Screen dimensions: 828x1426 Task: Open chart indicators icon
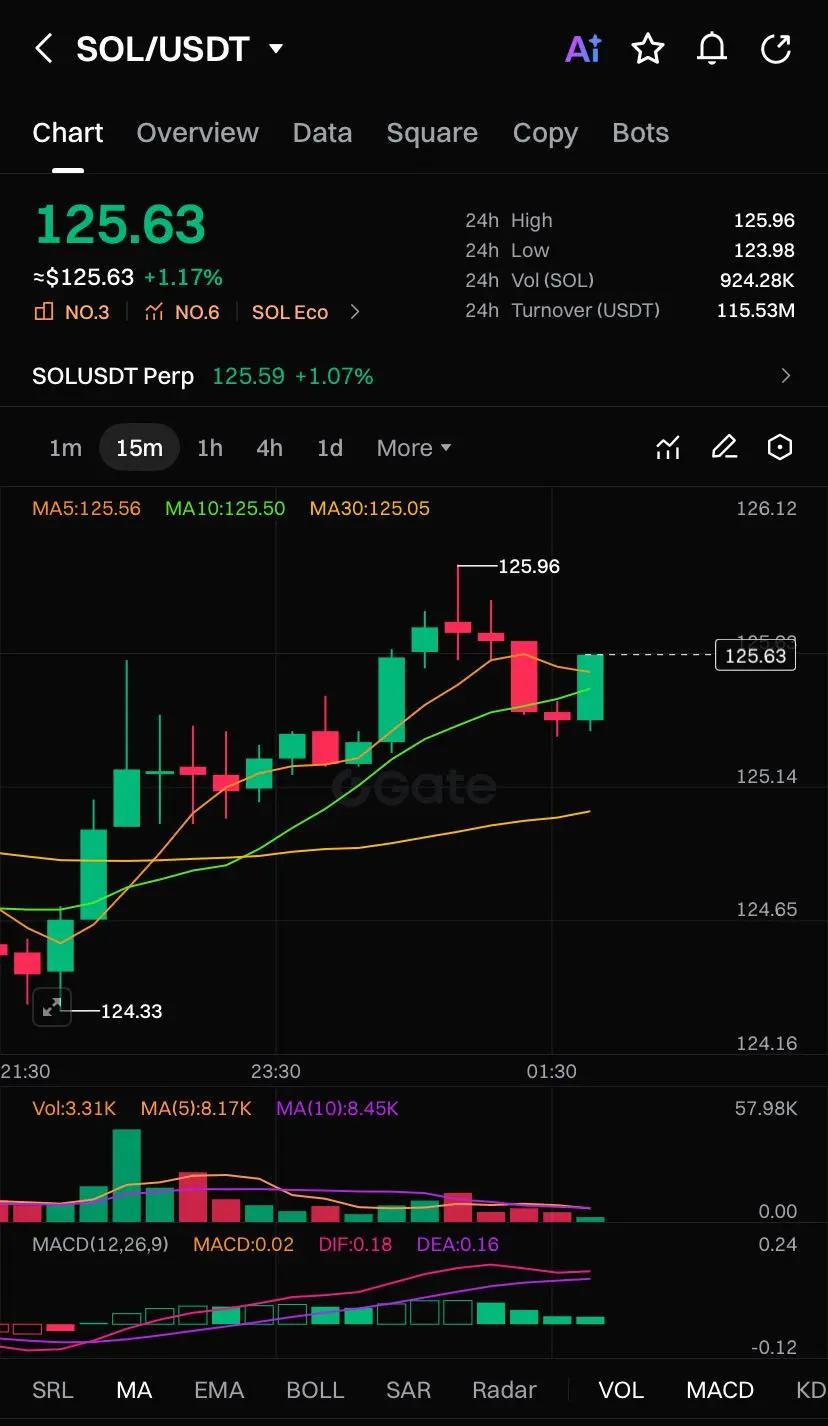668,447
